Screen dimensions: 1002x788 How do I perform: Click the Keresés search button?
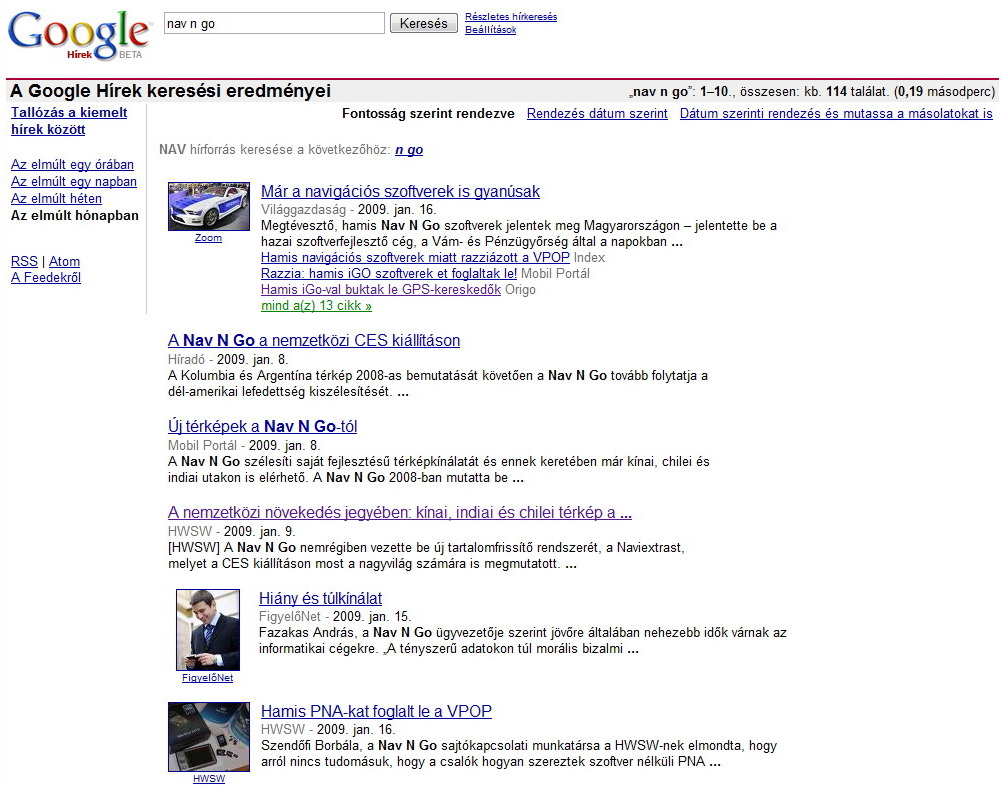point(424,23)
